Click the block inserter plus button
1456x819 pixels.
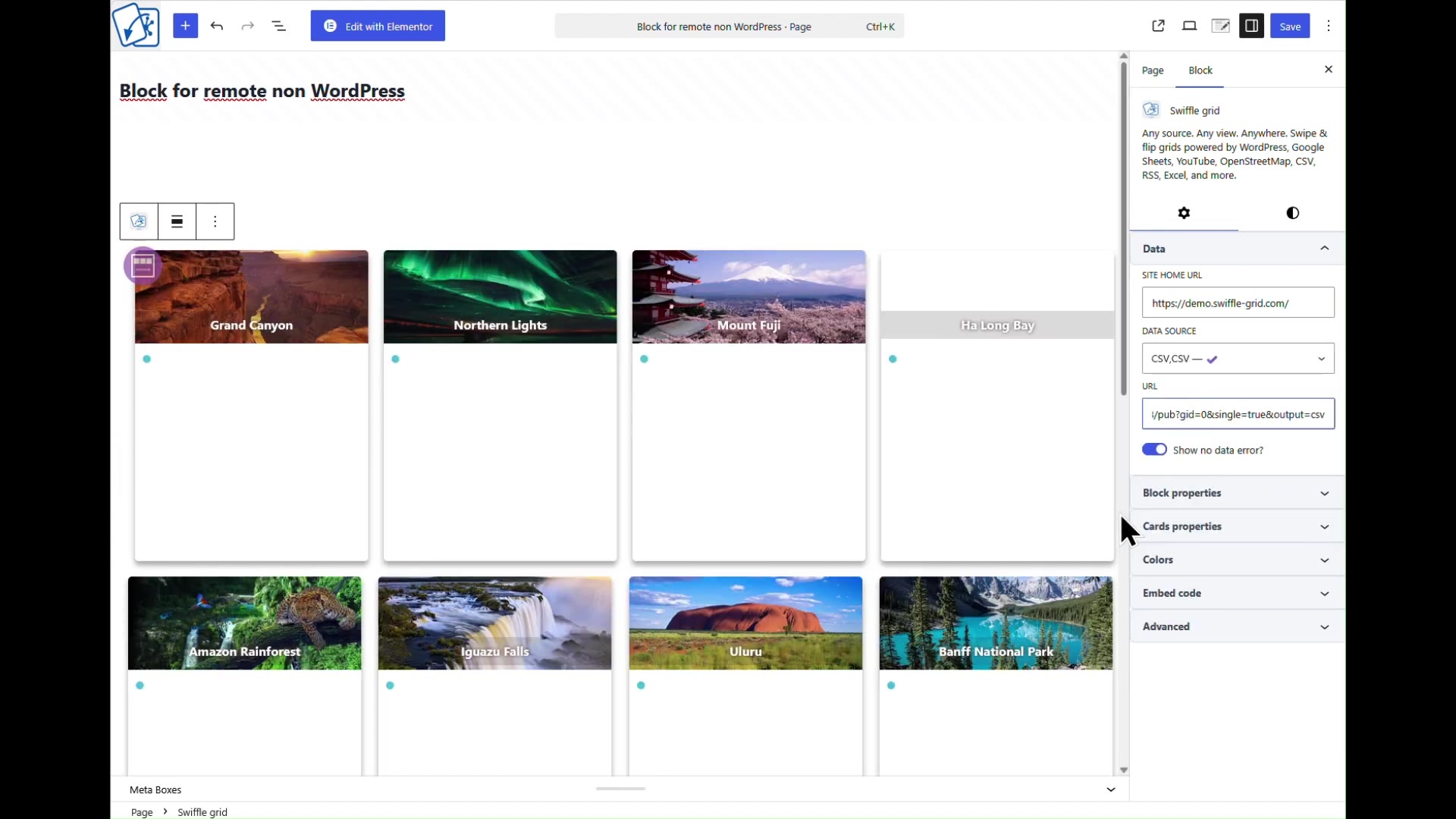[x=185, y=26]
